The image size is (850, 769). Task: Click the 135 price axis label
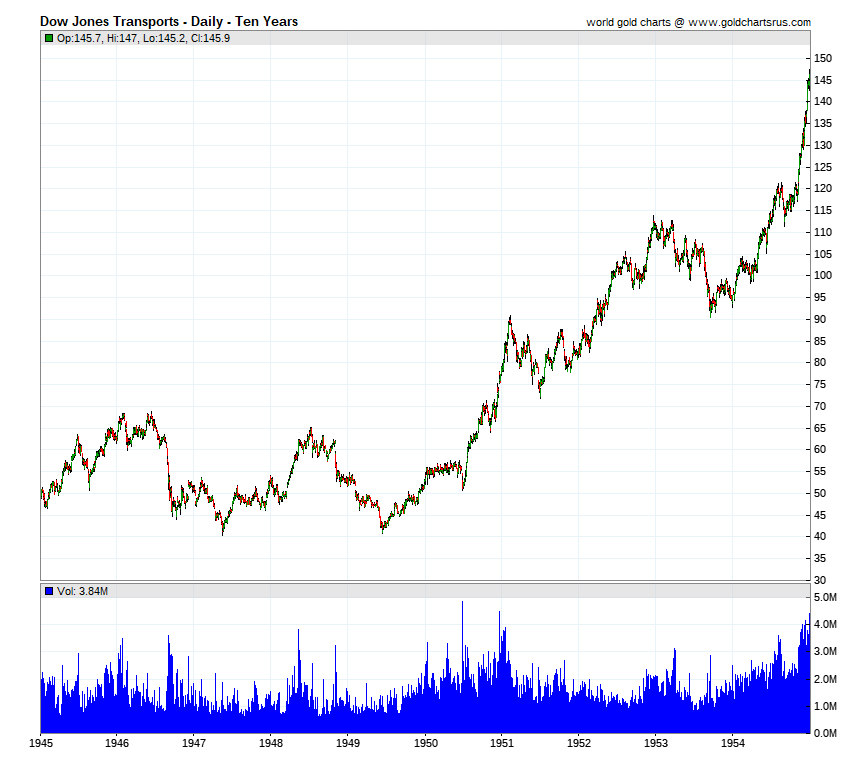pos(823,124)
